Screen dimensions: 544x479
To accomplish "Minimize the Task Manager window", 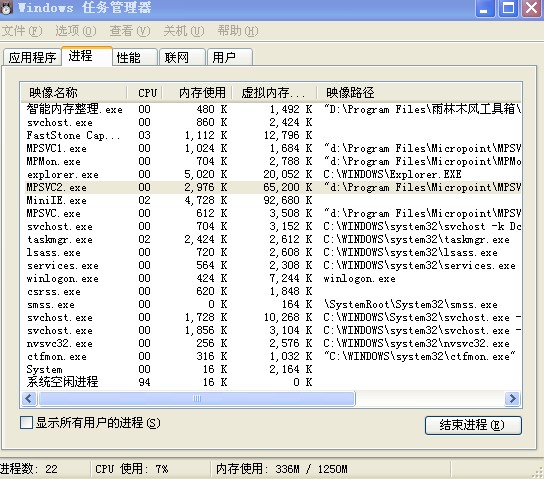I will point(485,8).
